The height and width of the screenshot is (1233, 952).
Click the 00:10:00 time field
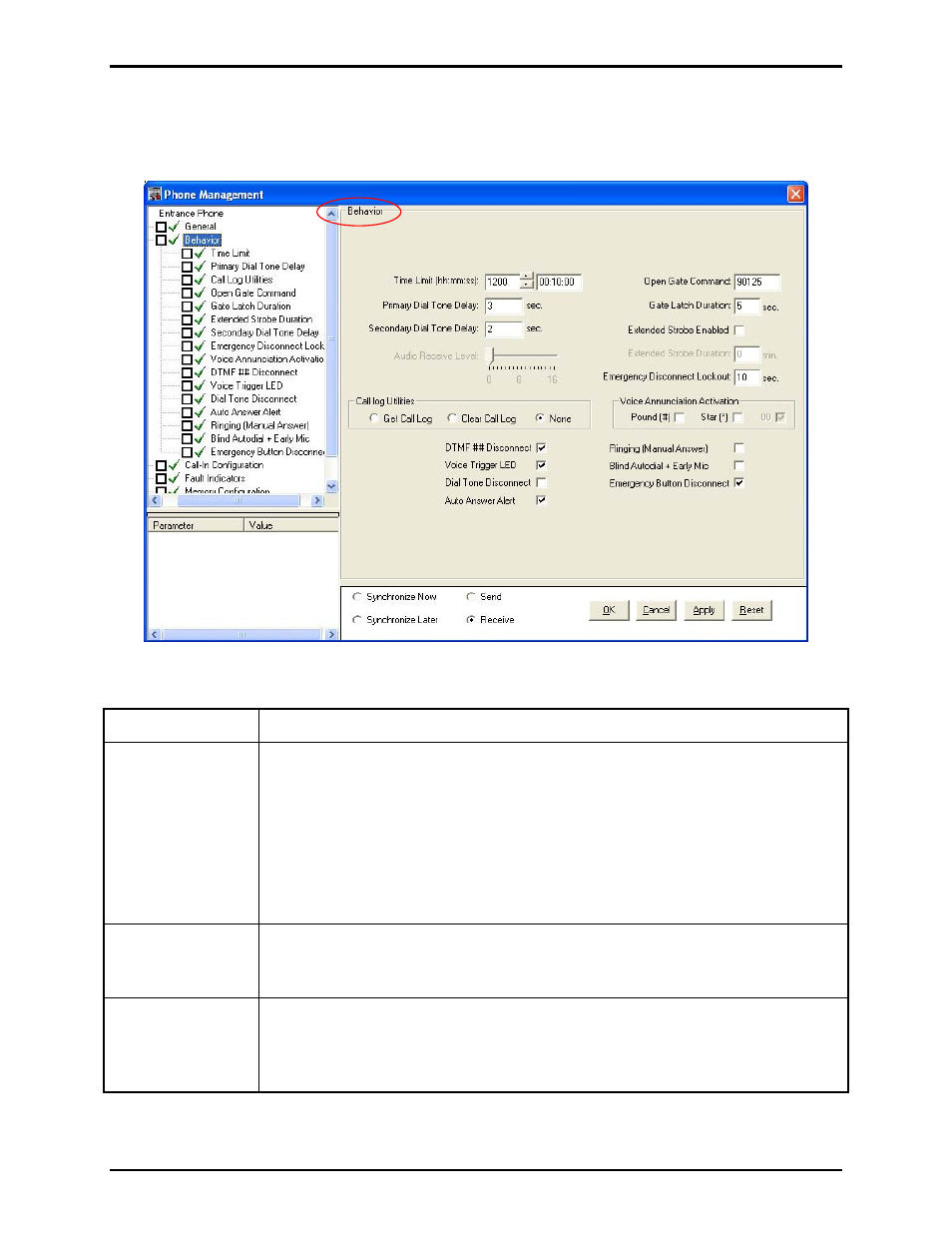pos(559,282)
